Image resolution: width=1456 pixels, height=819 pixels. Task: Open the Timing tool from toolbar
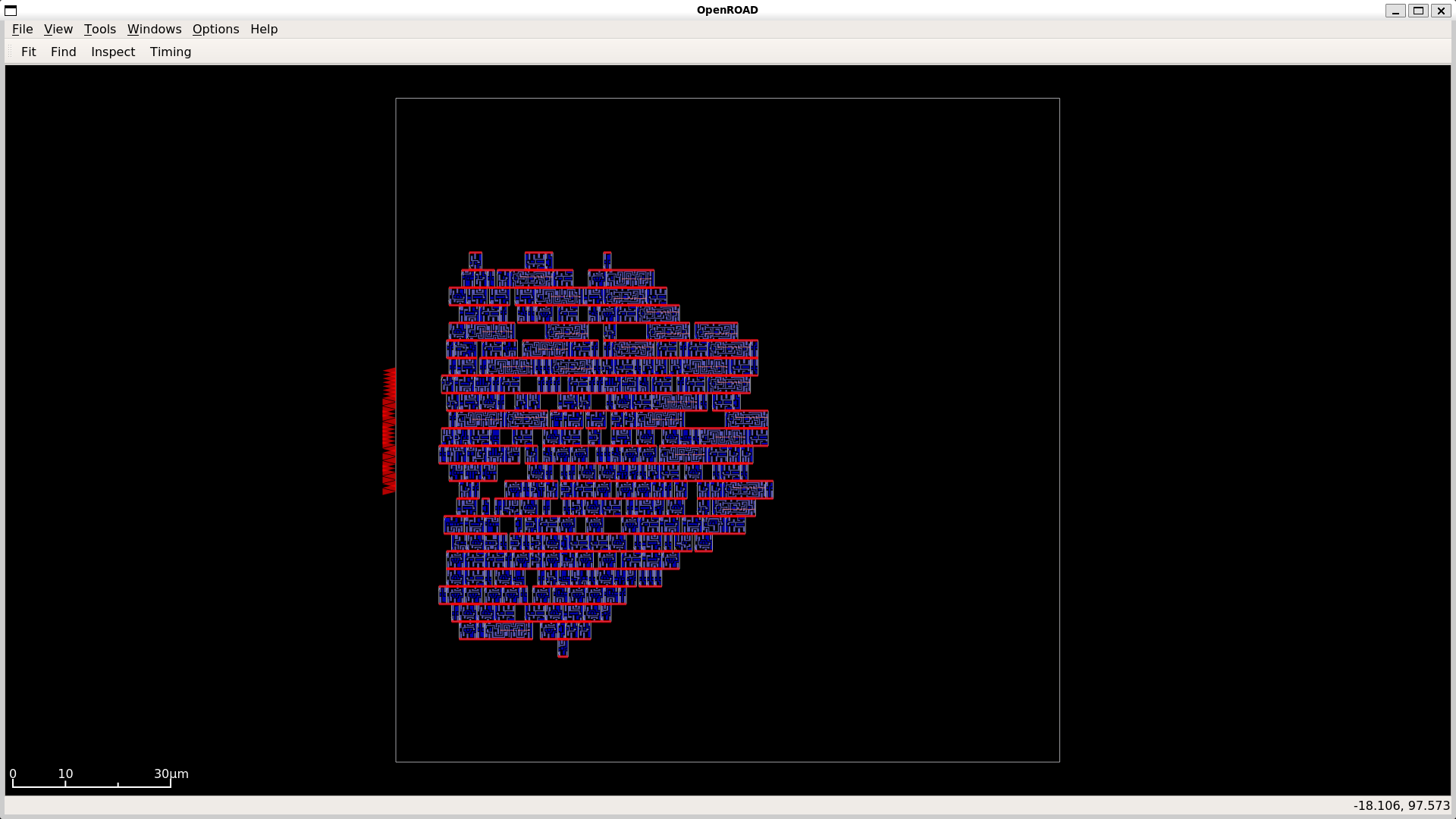[170, 52]
